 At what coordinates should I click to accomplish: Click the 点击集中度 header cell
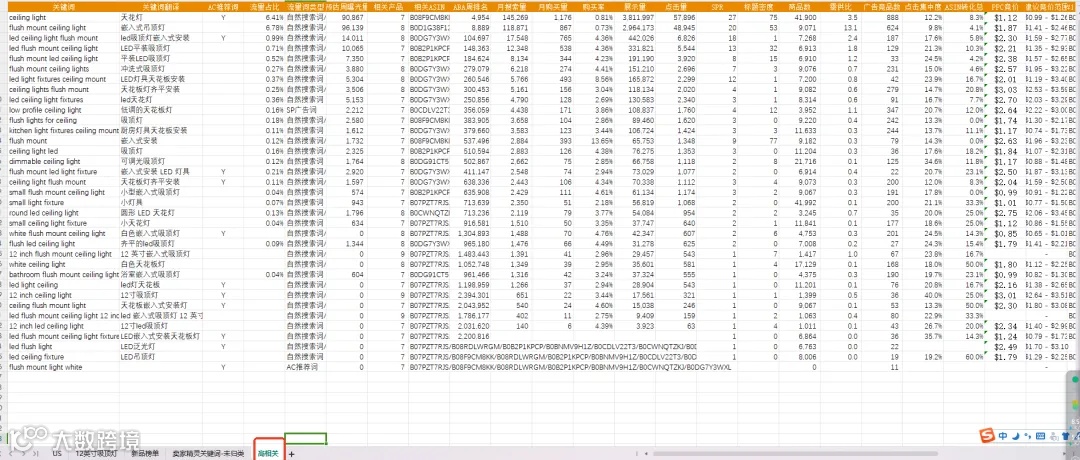[x=921, y=6]
